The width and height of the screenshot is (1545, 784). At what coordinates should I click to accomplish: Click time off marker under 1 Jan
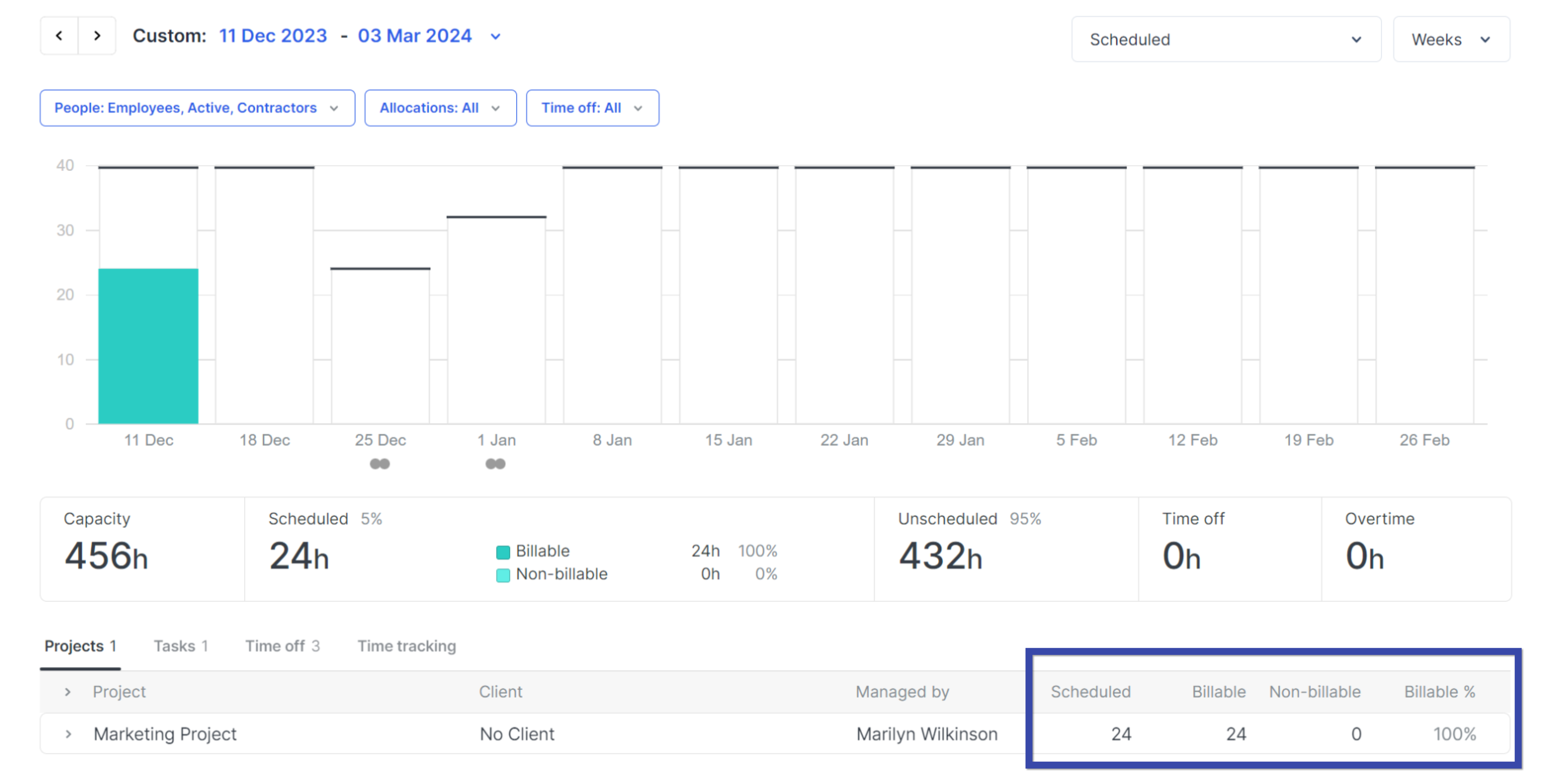pyautogui.click(x=495, y=464)
